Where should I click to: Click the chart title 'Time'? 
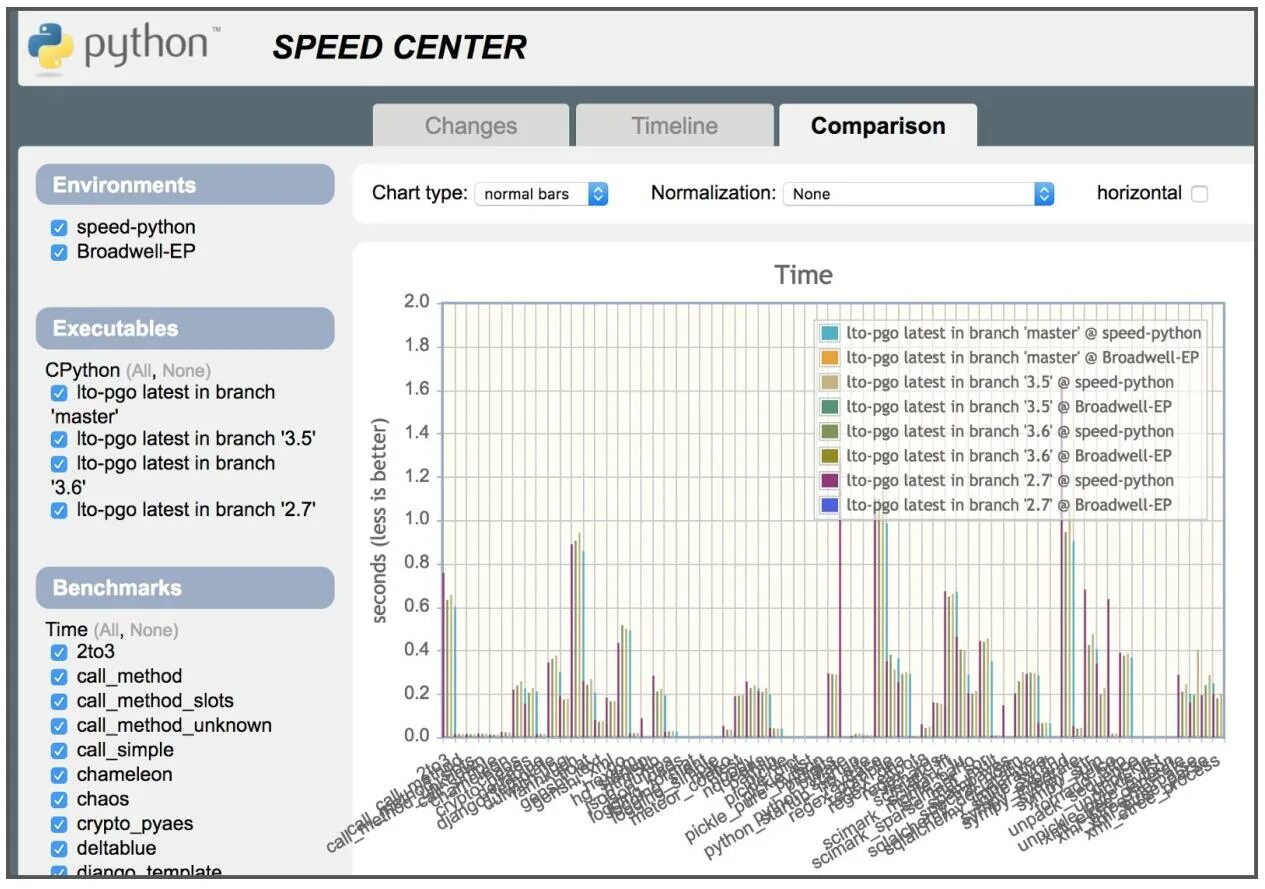click(803, 275)
